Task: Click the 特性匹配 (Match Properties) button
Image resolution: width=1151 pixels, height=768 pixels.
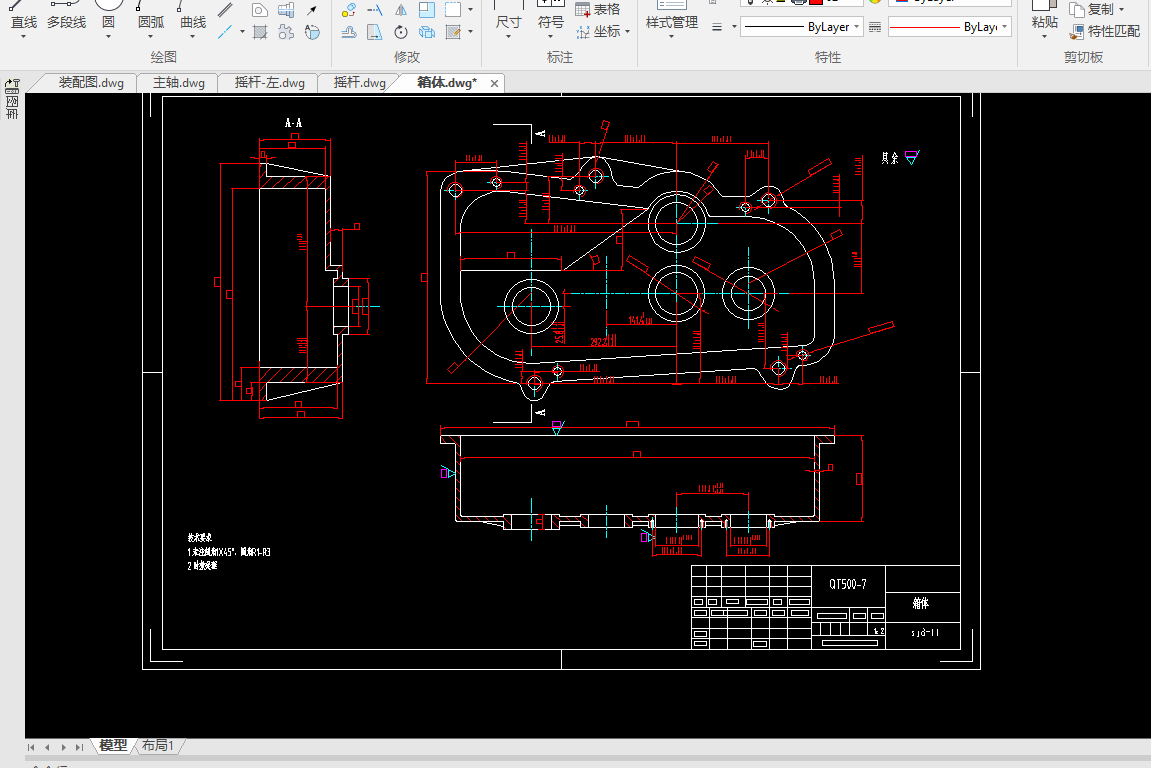Action: point(1105,31)
